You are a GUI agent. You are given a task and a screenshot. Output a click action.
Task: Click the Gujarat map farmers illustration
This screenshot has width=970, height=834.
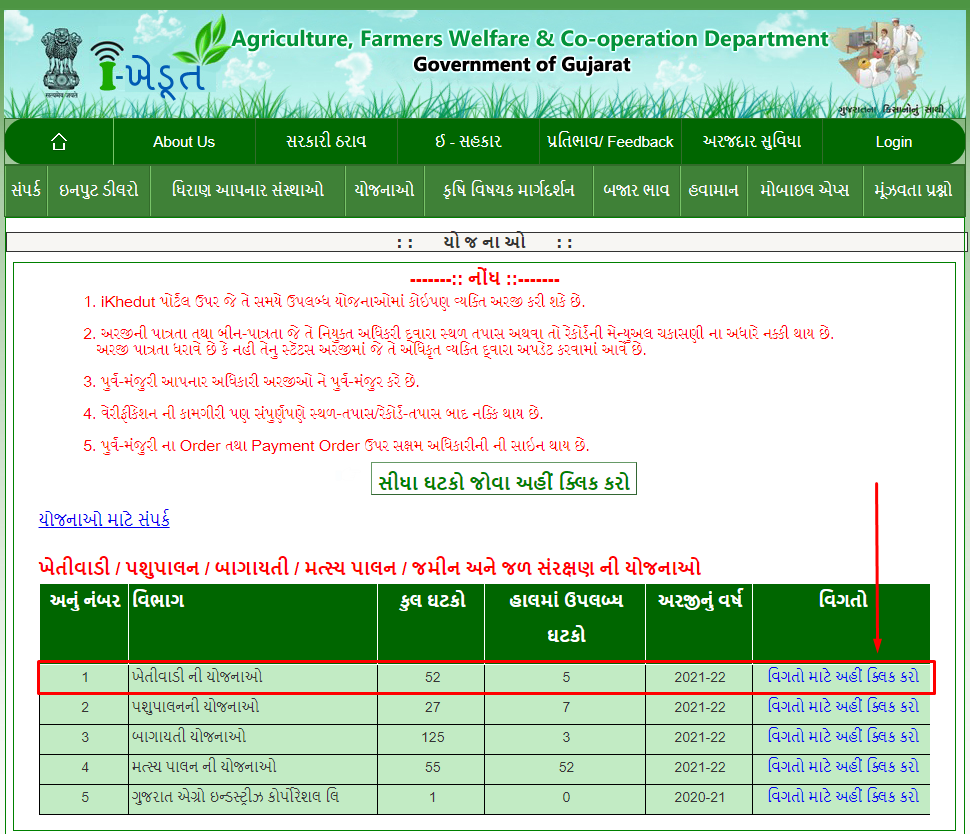878,61
